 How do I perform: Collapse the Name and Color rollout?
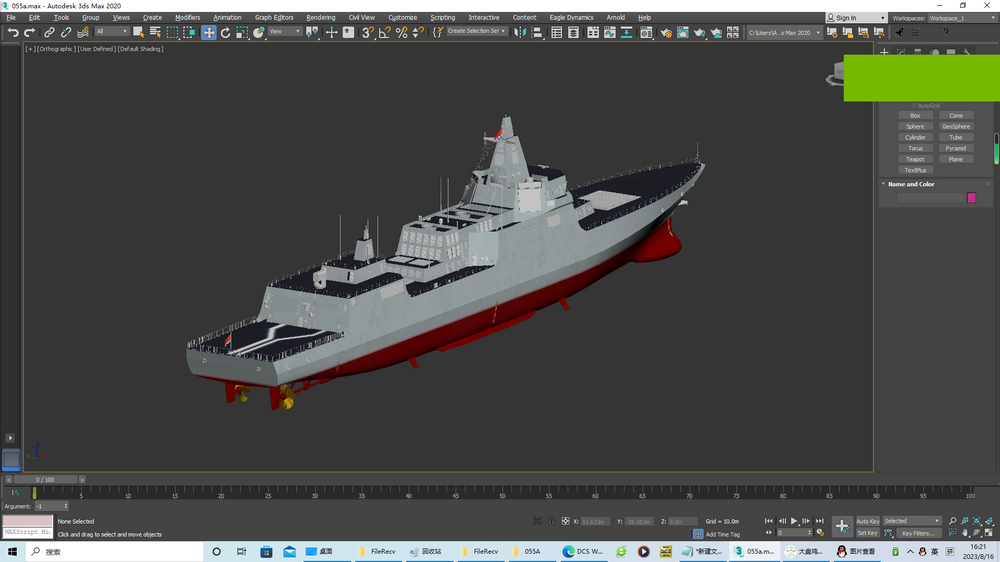910,184
